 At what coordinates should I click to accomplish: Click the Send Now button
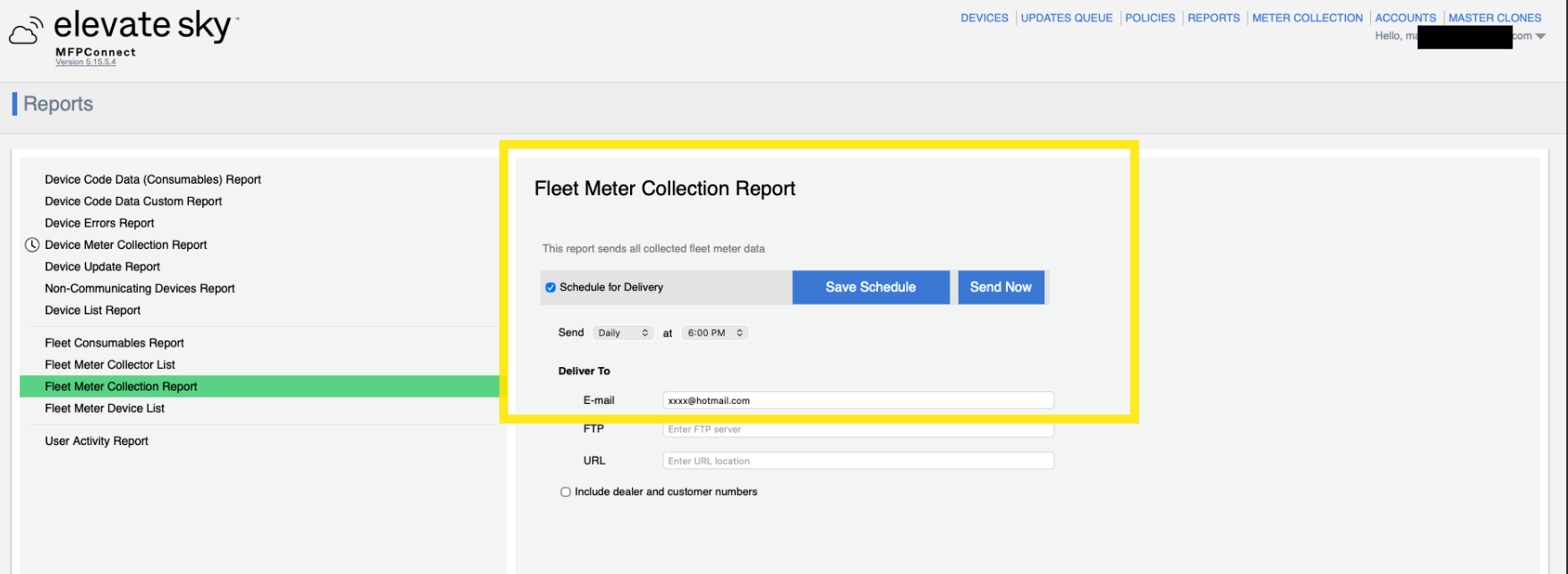pos(1001,287)
